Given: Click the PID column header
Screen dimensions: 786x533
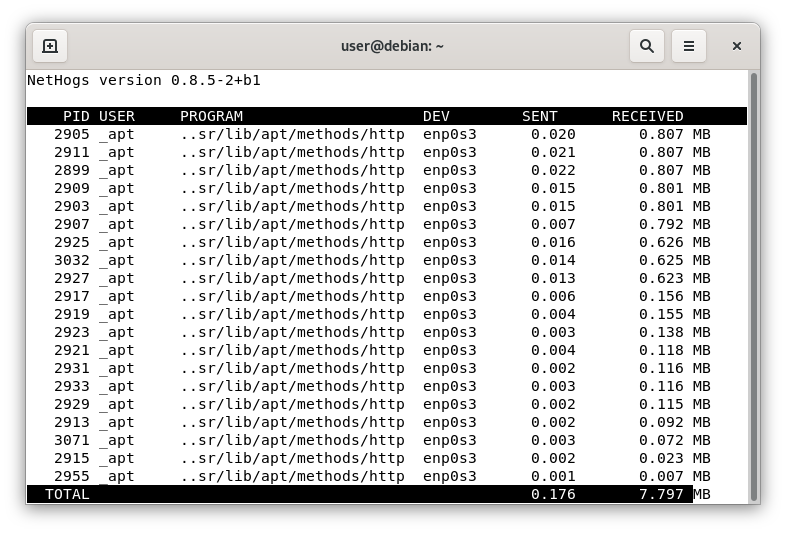Looking at the screenshot, I should (76, 116).
